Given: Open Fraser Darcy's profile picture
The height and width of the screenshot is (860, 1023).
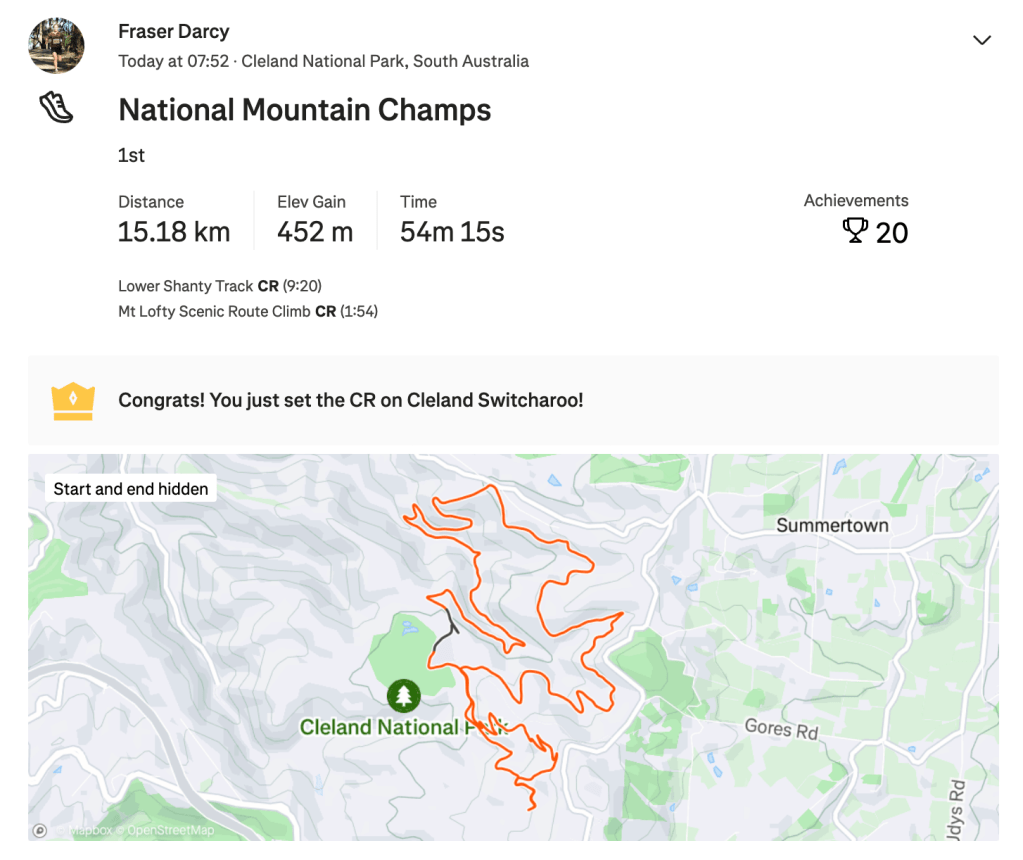Looking at the screenshot, I should point(56,45).
